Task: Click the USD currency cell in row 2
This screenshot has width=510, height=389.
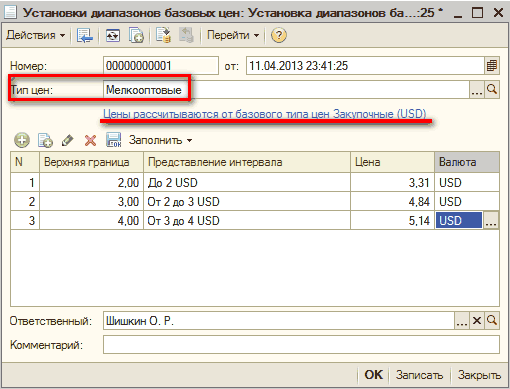Action: [467, 201]
